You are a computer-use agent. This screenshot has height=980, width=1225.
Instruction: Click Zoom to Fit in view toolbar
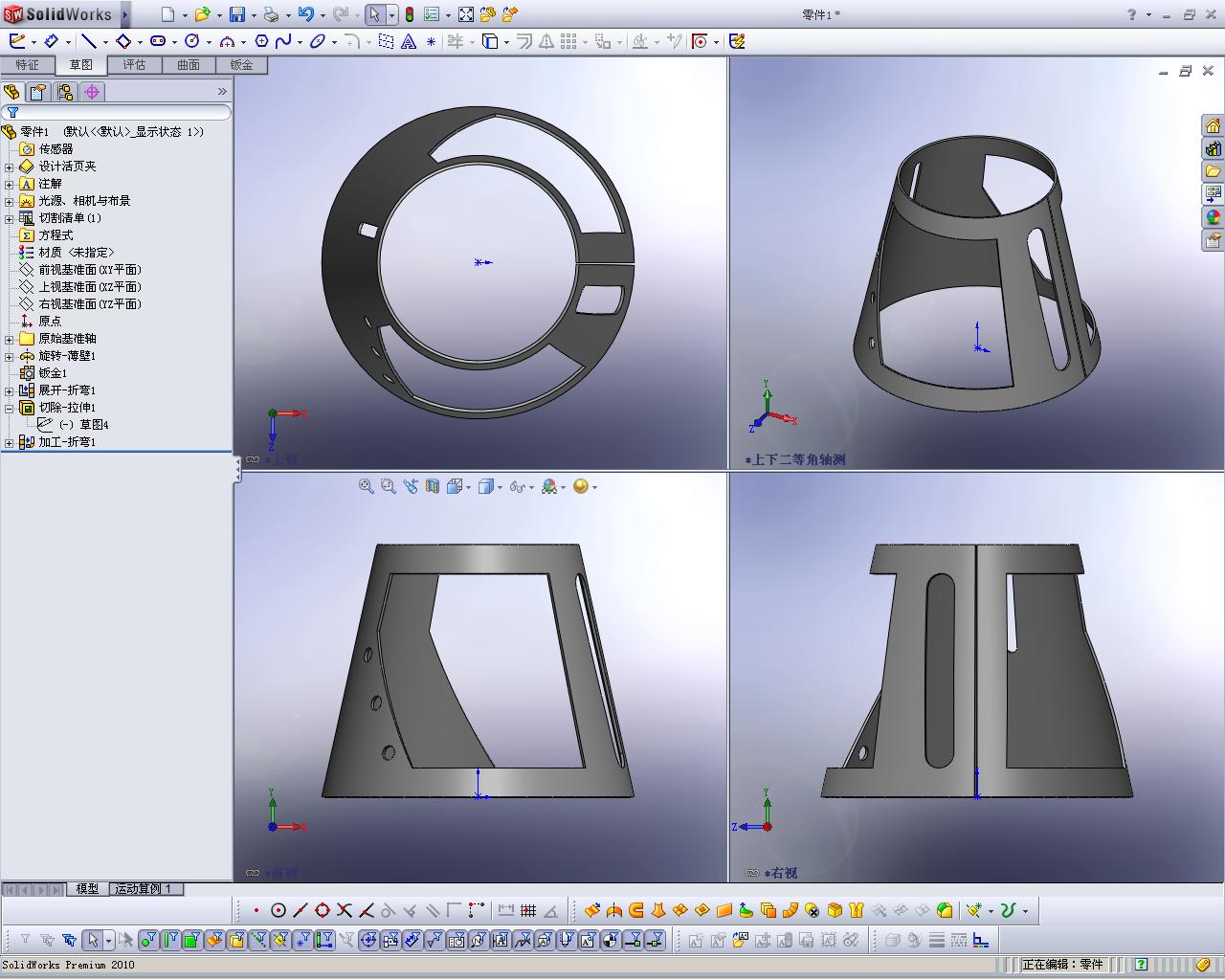366,487
